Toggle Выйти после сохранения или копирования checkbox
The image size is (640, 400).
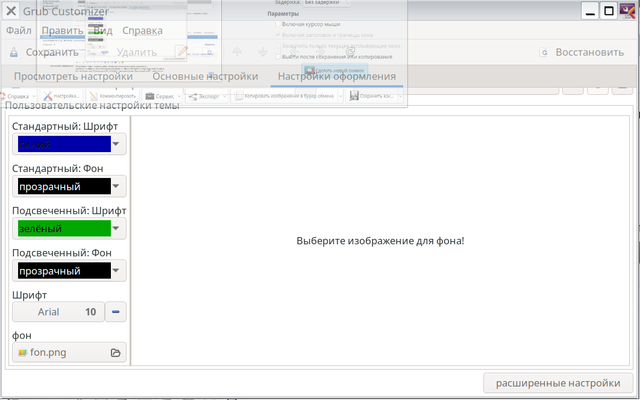[x=278, y=57]
